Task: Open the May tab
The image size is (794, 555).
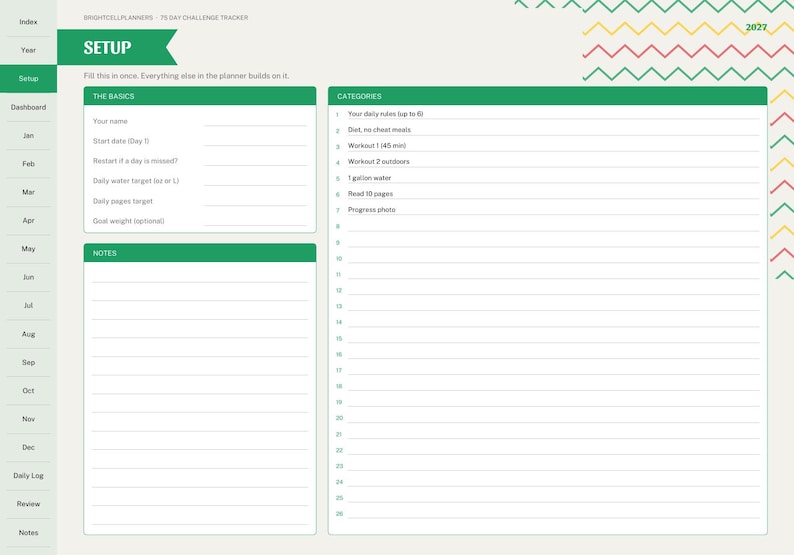Action: (28, 249)
